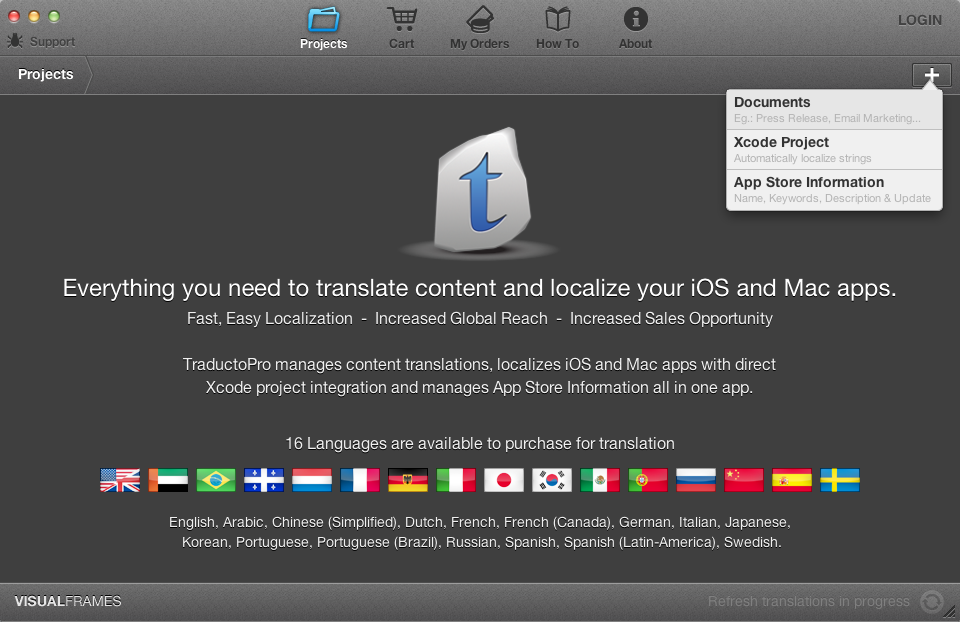
Task: Click the France flag icon
Action: 360,480
